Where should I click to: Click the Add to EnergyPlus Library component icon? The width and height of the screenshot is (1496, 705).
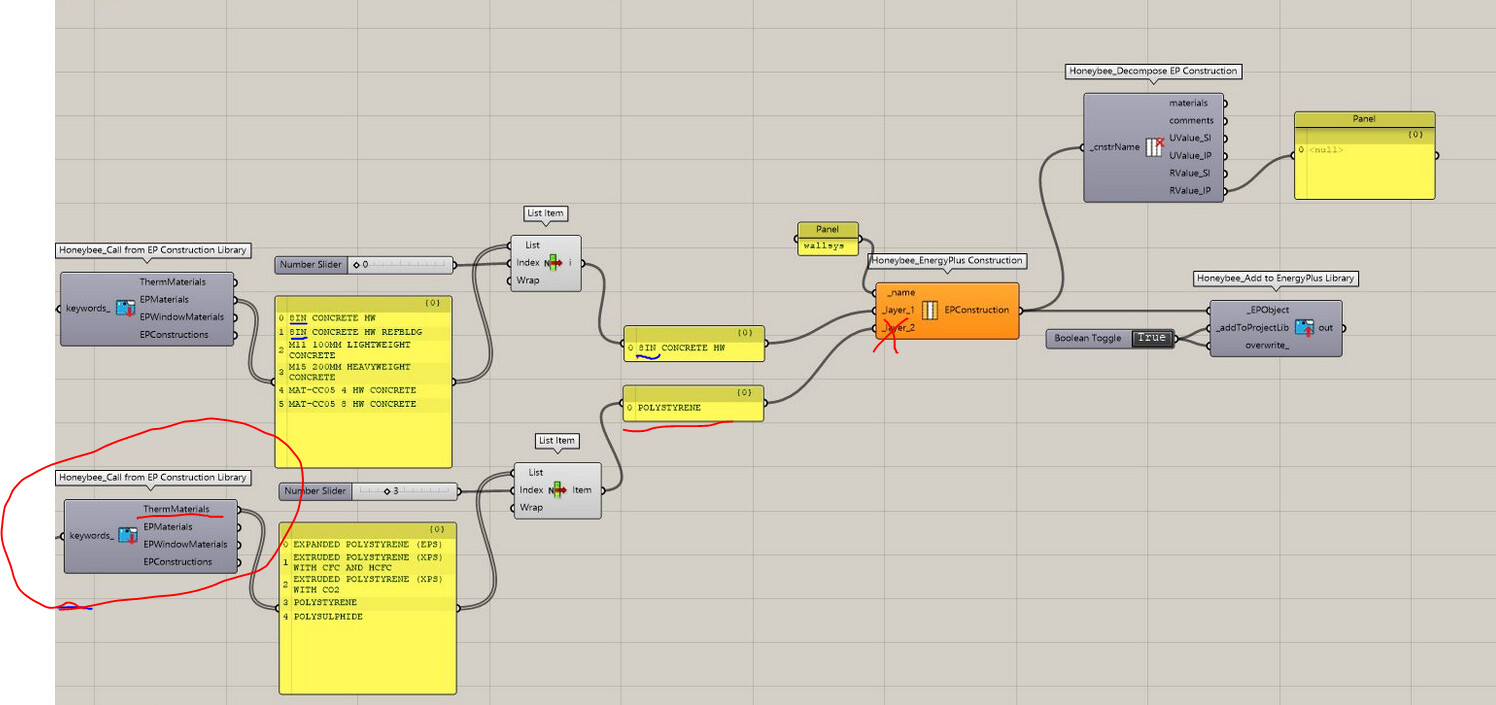coord(1304,328)
